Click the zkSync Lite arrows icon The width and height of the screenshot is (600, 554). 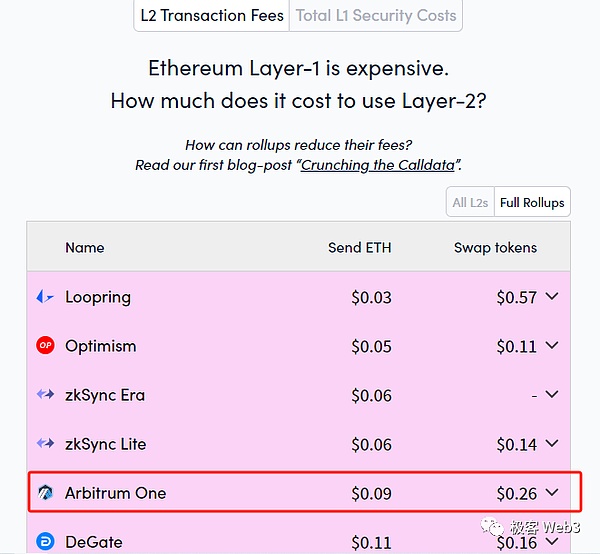coord(45,444)
